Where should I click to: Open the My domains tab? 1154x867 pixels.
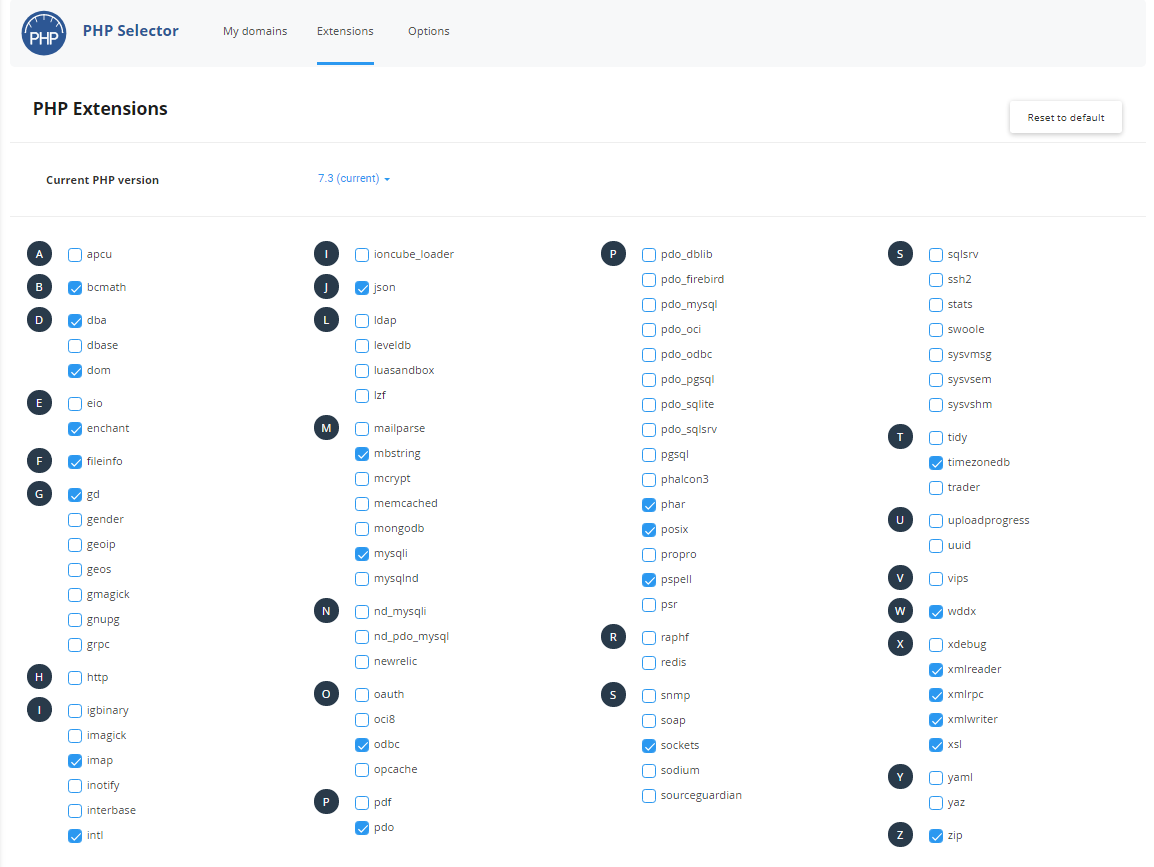(x=255, y=31)
